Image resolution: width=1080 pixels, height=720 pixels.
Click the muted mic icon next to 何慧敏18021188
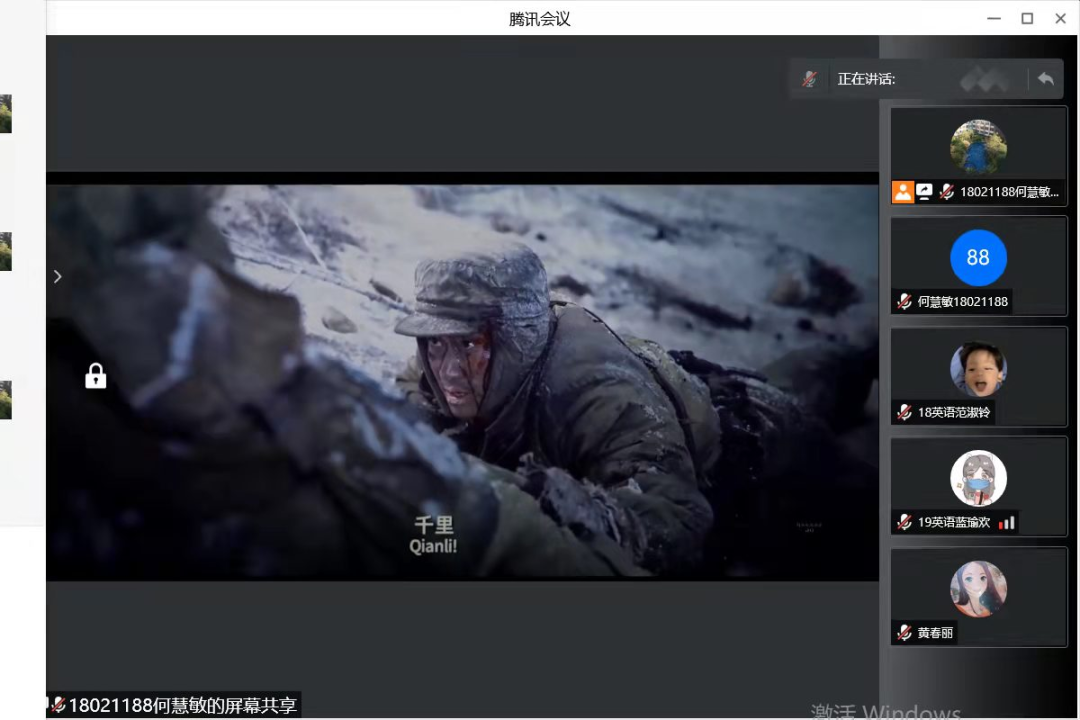(x=904, y=301)
